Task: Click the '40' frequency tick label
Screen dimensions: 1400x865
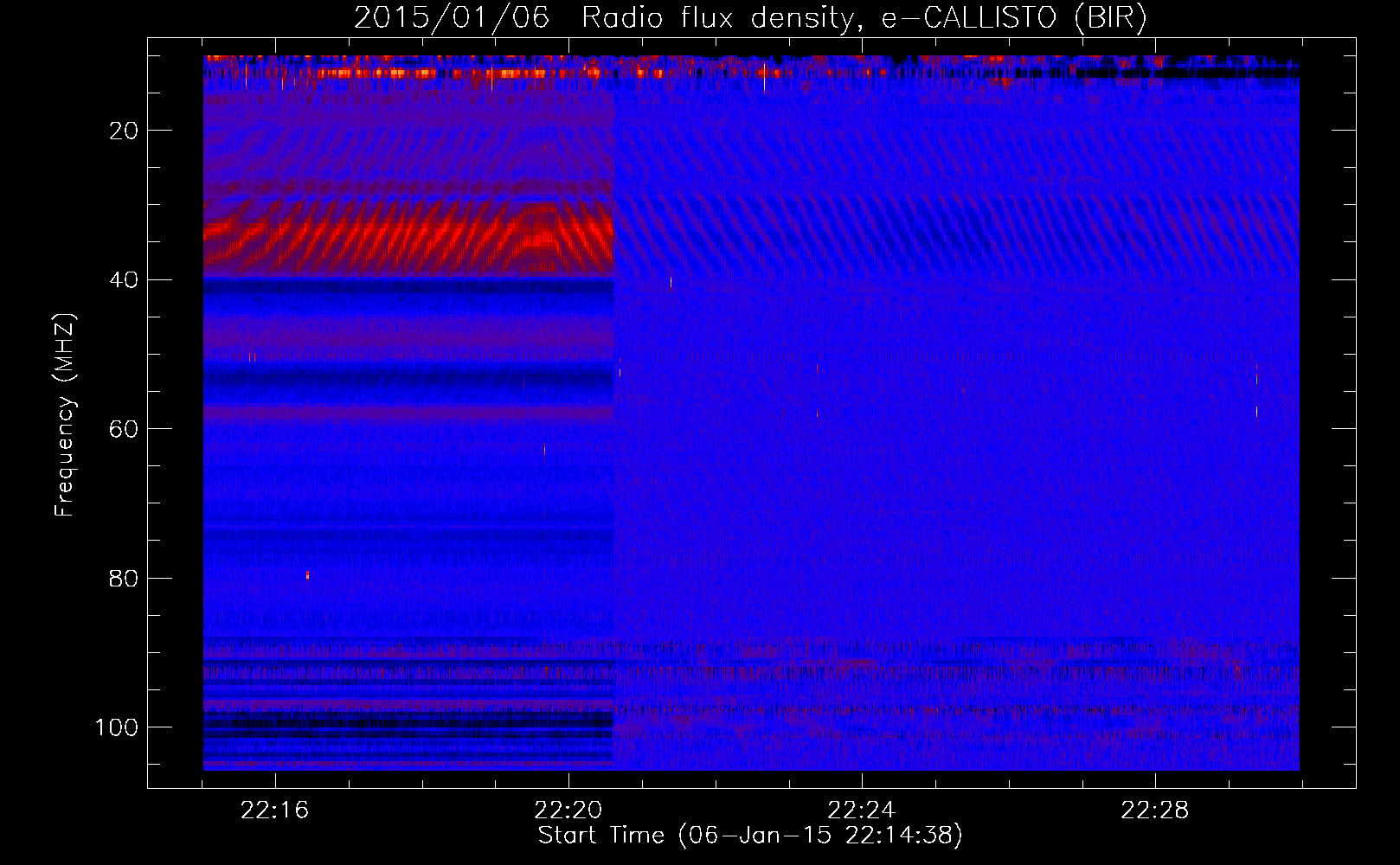Action: [125, 280]
